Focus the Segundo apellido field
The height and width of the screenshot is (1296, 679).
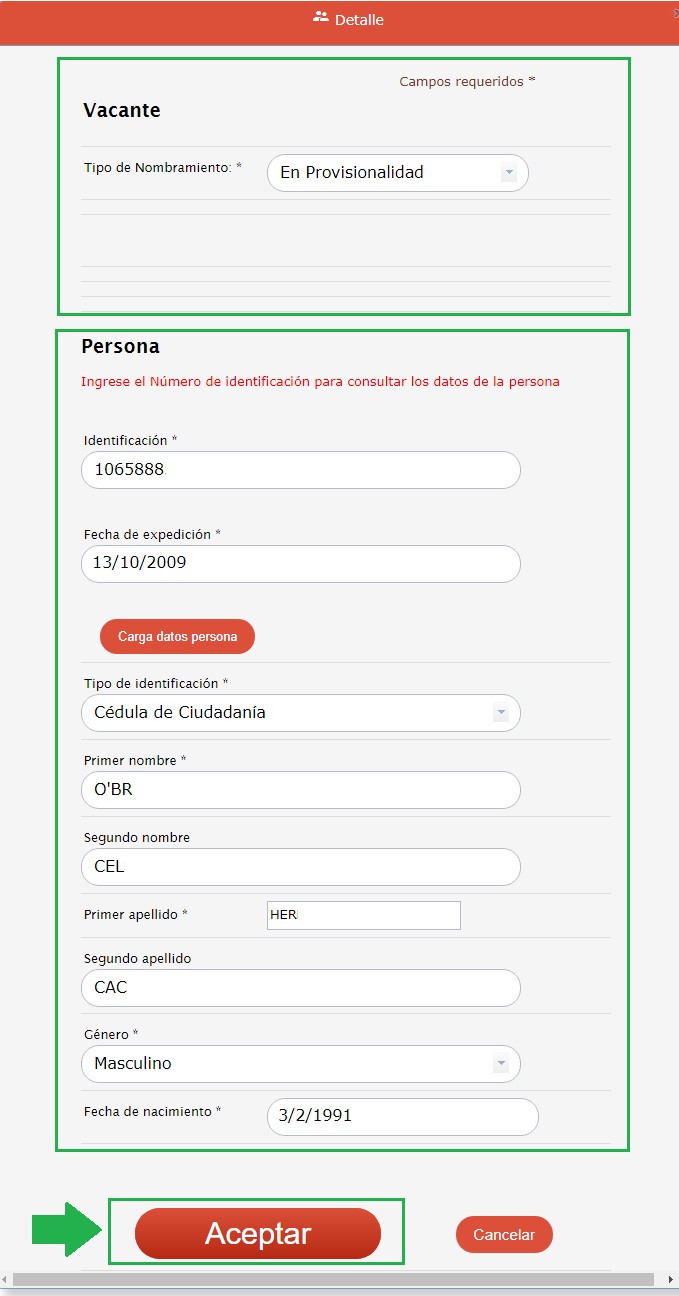(x=300, y=988)
